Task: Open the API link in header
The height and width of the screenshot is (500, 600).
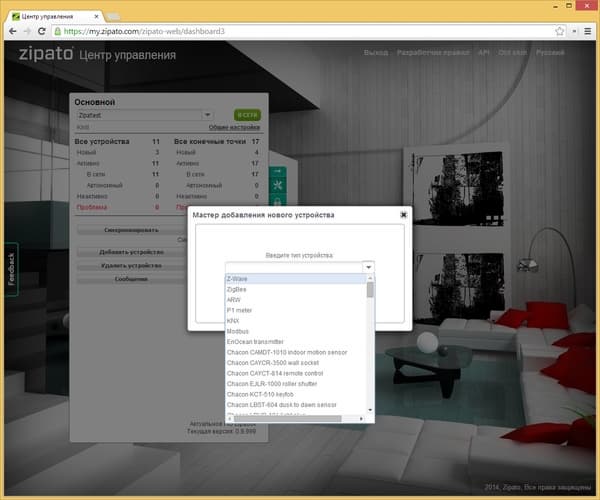Action: [x=484, y=52]
